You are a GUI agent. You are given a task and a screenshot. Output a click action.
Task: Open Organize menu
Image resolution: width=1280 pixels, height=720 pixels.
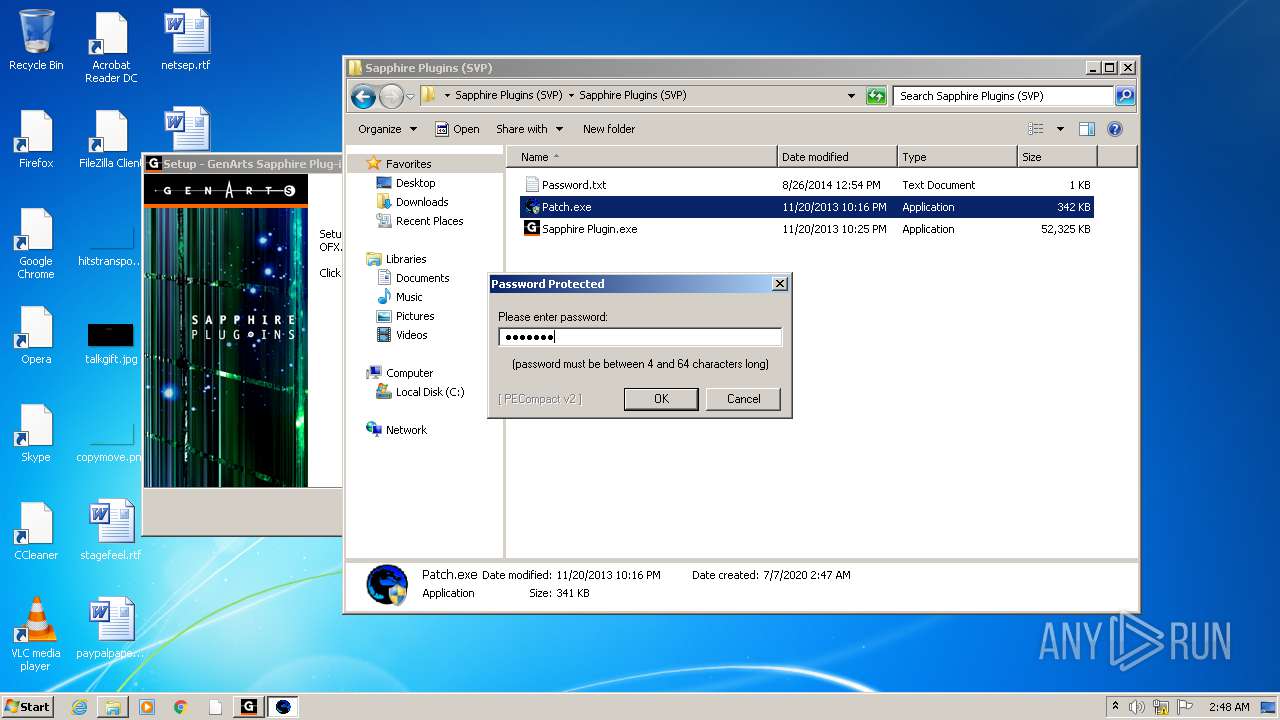[387, 129]
